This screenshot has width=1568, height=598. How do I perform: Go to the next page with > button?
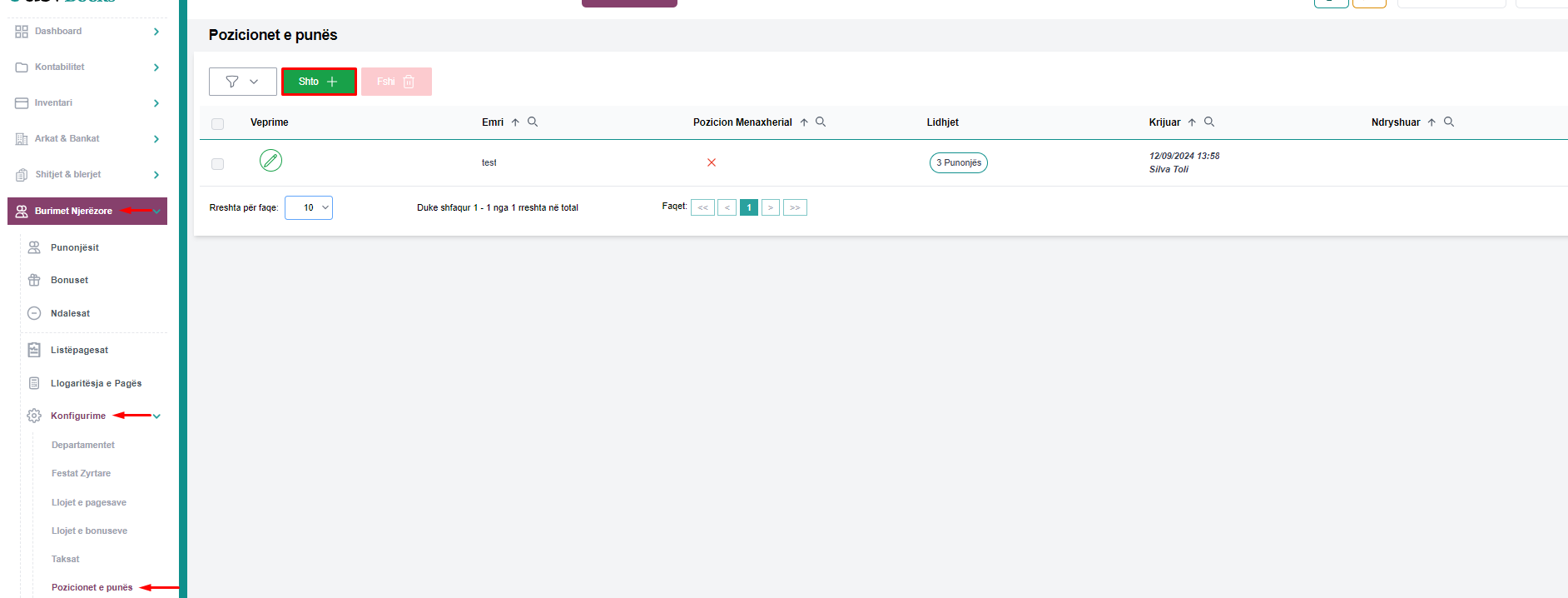[771, 207]
